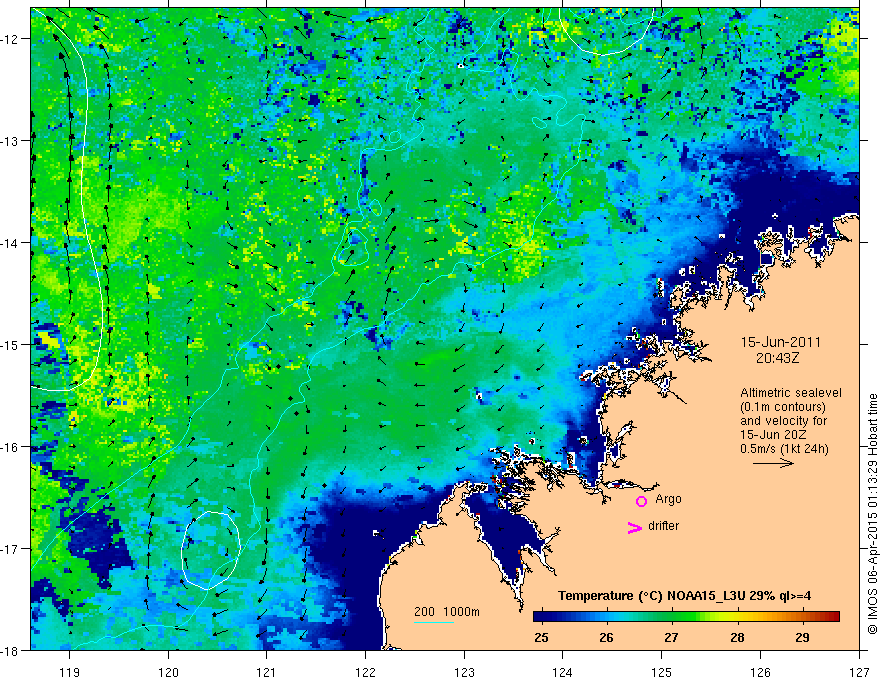Click the longitude label 125

[661, 672]
